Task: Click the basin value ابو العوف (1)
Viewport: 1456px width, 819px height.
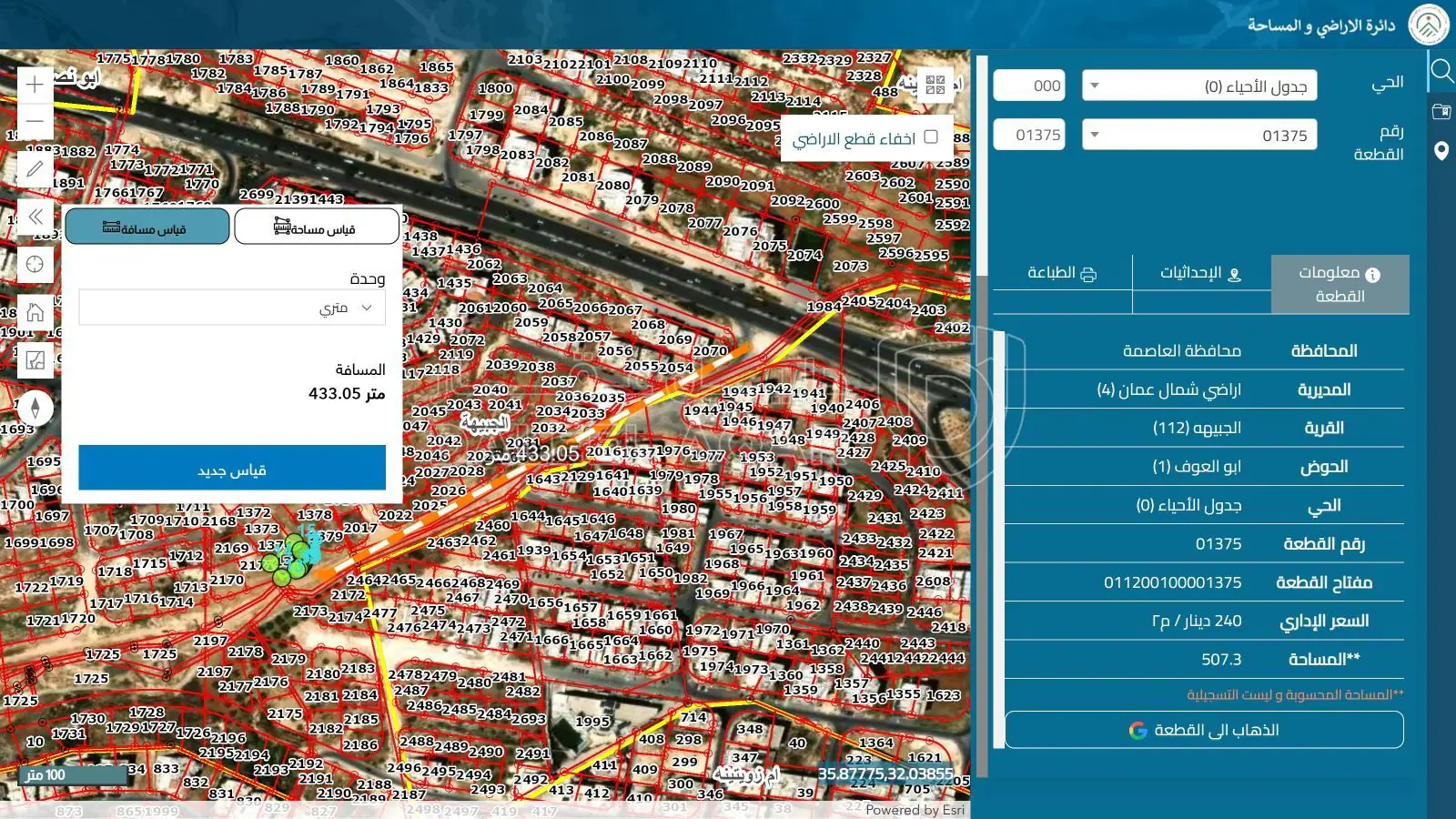Action: pyautogui.click(x=1197, y=466)
